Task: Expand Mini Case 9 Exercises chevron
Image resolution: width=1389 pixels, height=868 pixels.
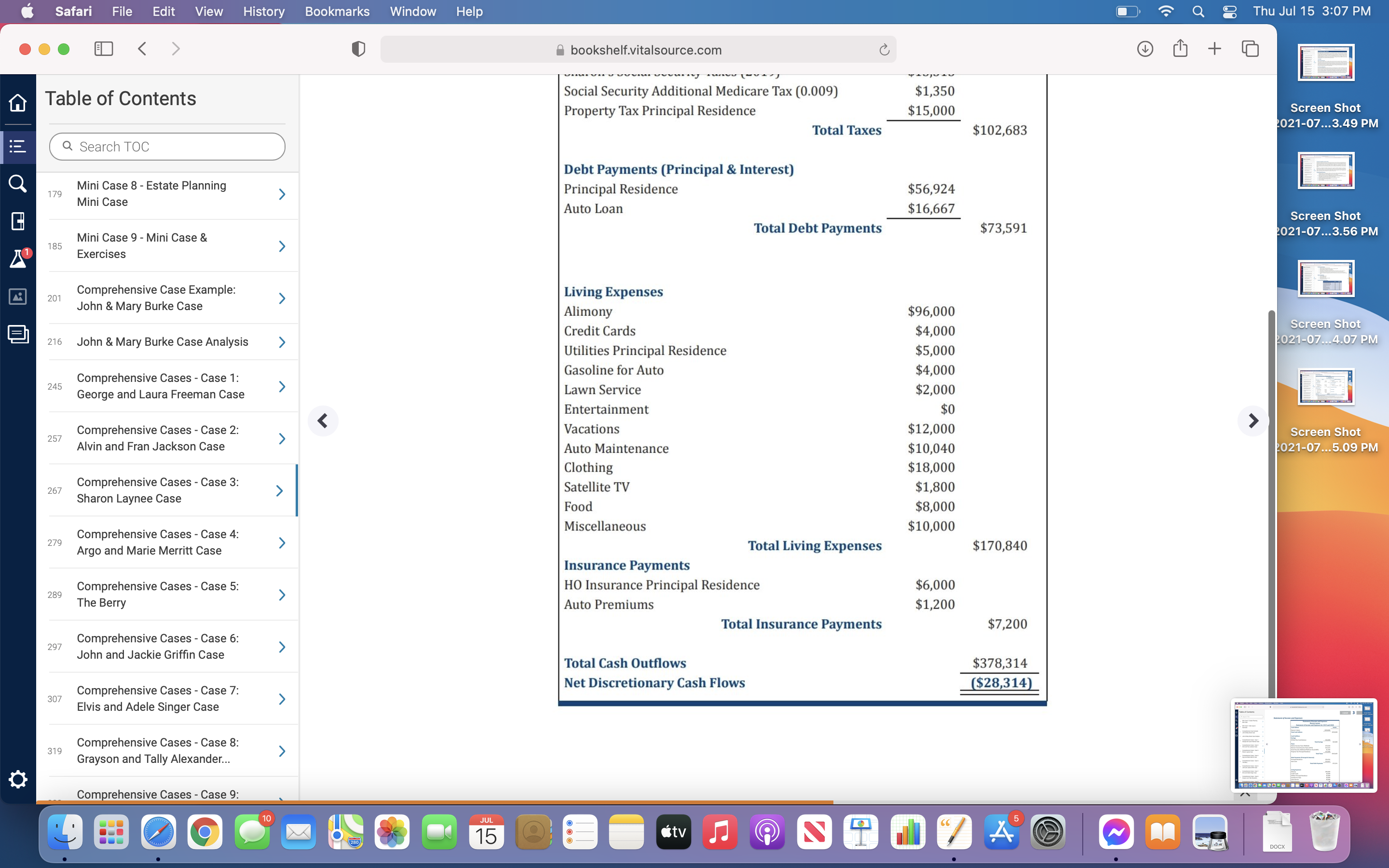Action: click(x=282, y=246)
